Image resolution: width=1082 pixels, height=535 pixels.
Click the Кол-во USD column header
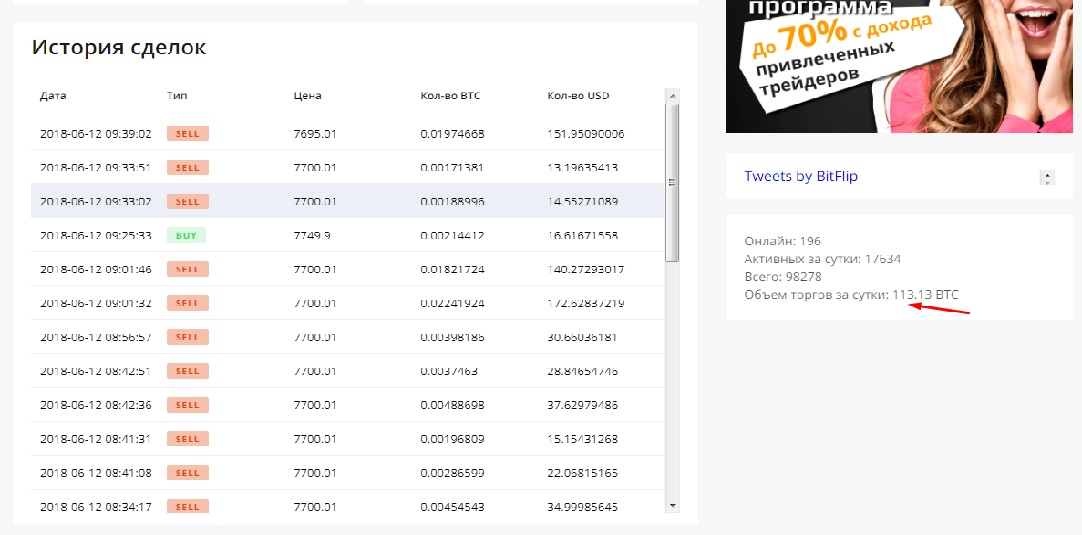pyautogui.click(x=578, y=96)
